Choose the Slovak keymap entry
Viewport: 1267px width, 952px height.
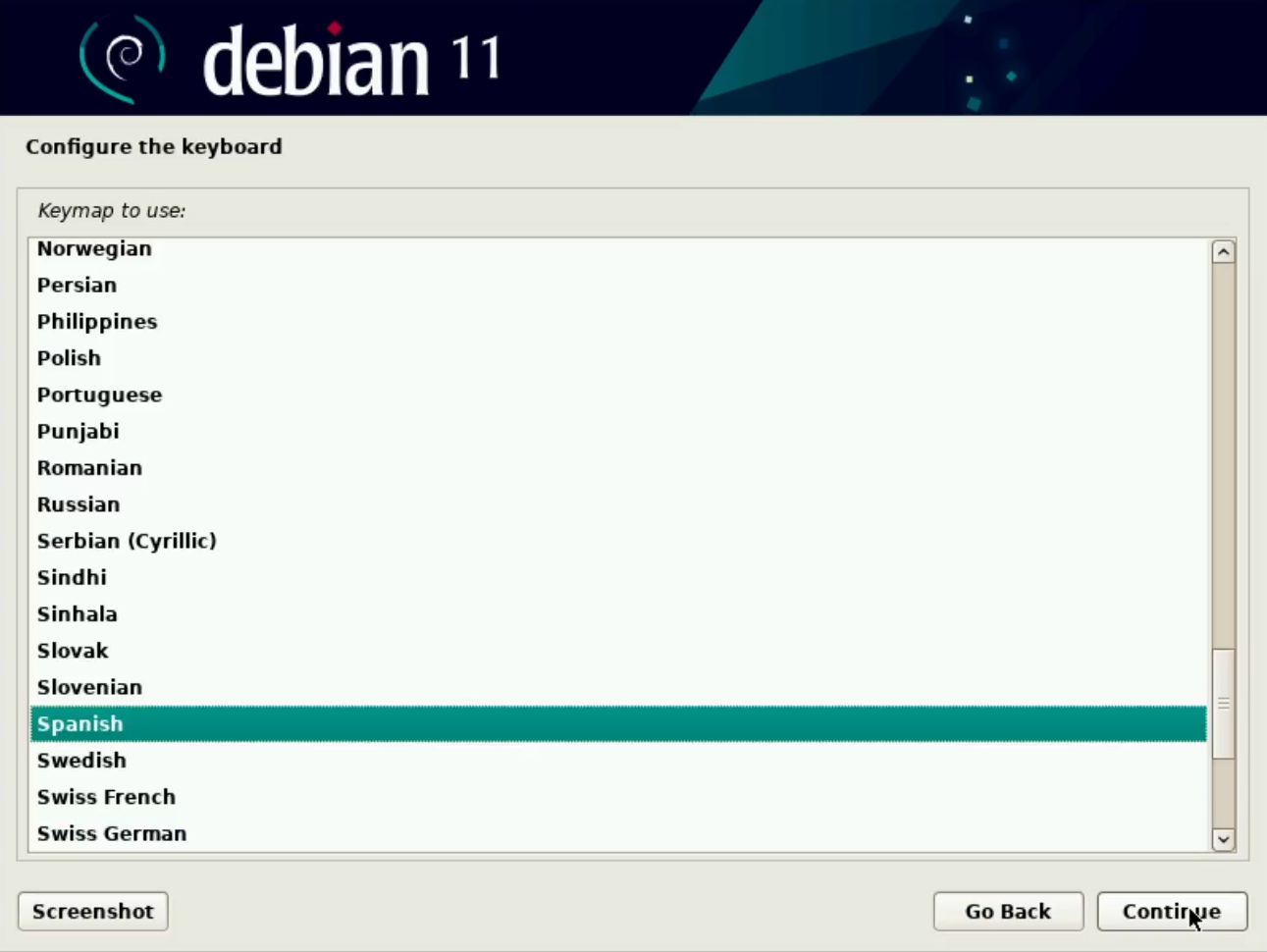coord(73,651)
